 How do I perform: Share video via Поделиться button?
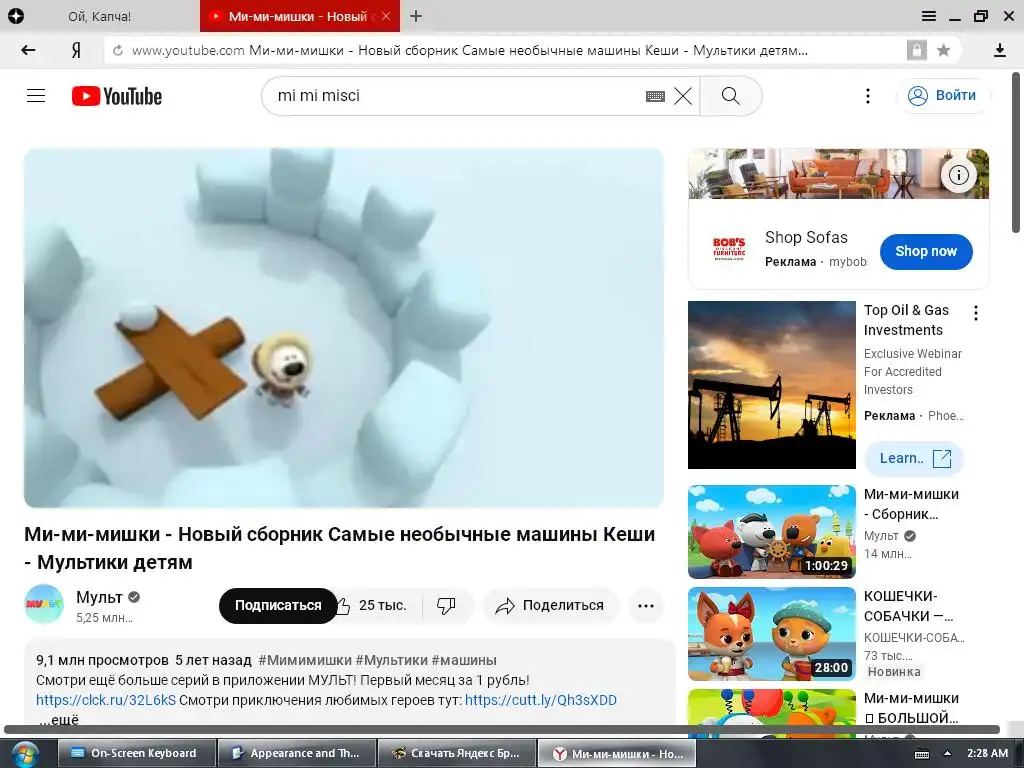(x=550, y=605)
